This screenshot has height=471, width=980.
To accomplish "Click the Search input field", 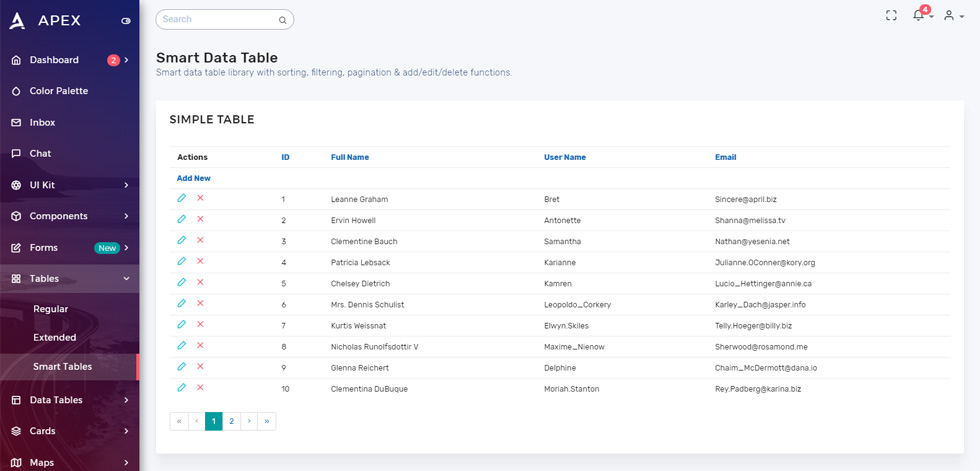I will [x=224, y=19].
